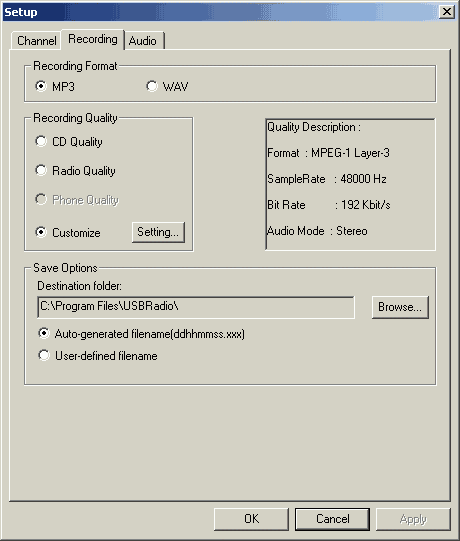The height and width of the screenshot is (541, 460).
Task: Choose WAV recording format
Action: point(167,86)
